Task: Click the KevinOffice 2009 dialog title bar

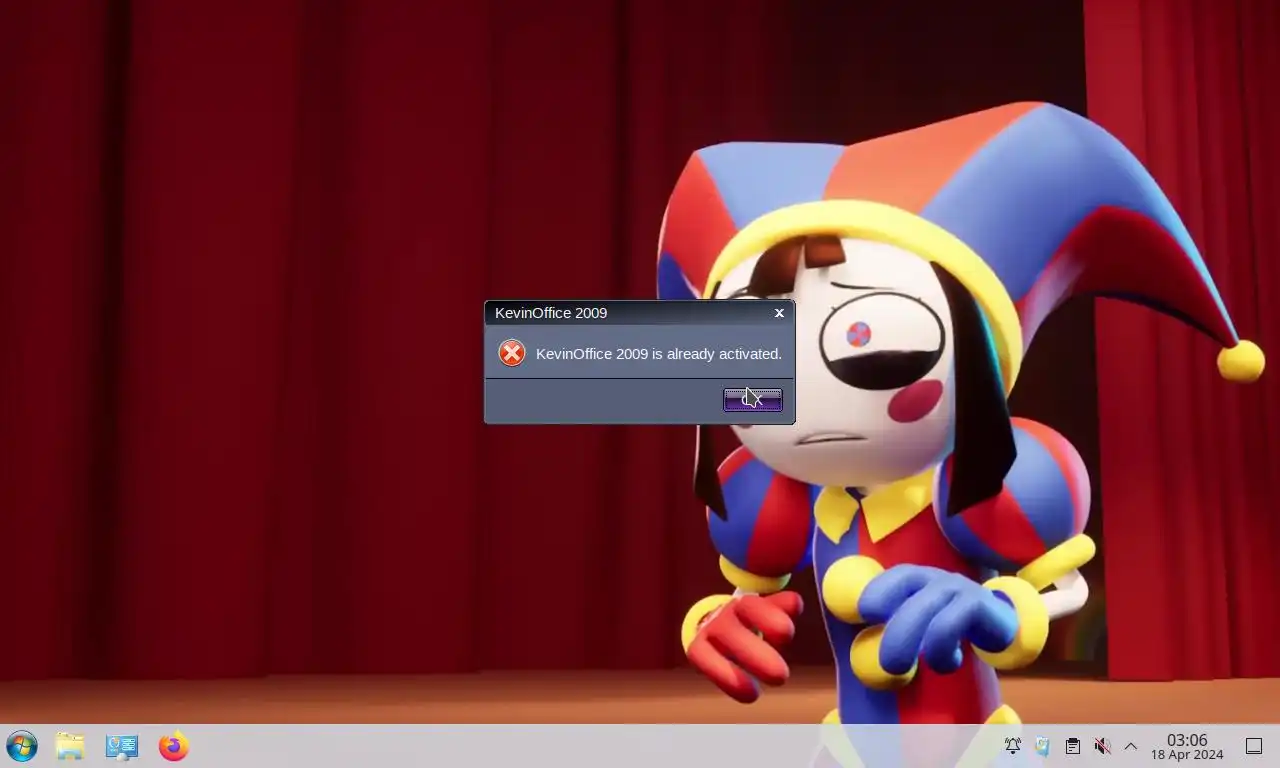Action: pos(640,313)
